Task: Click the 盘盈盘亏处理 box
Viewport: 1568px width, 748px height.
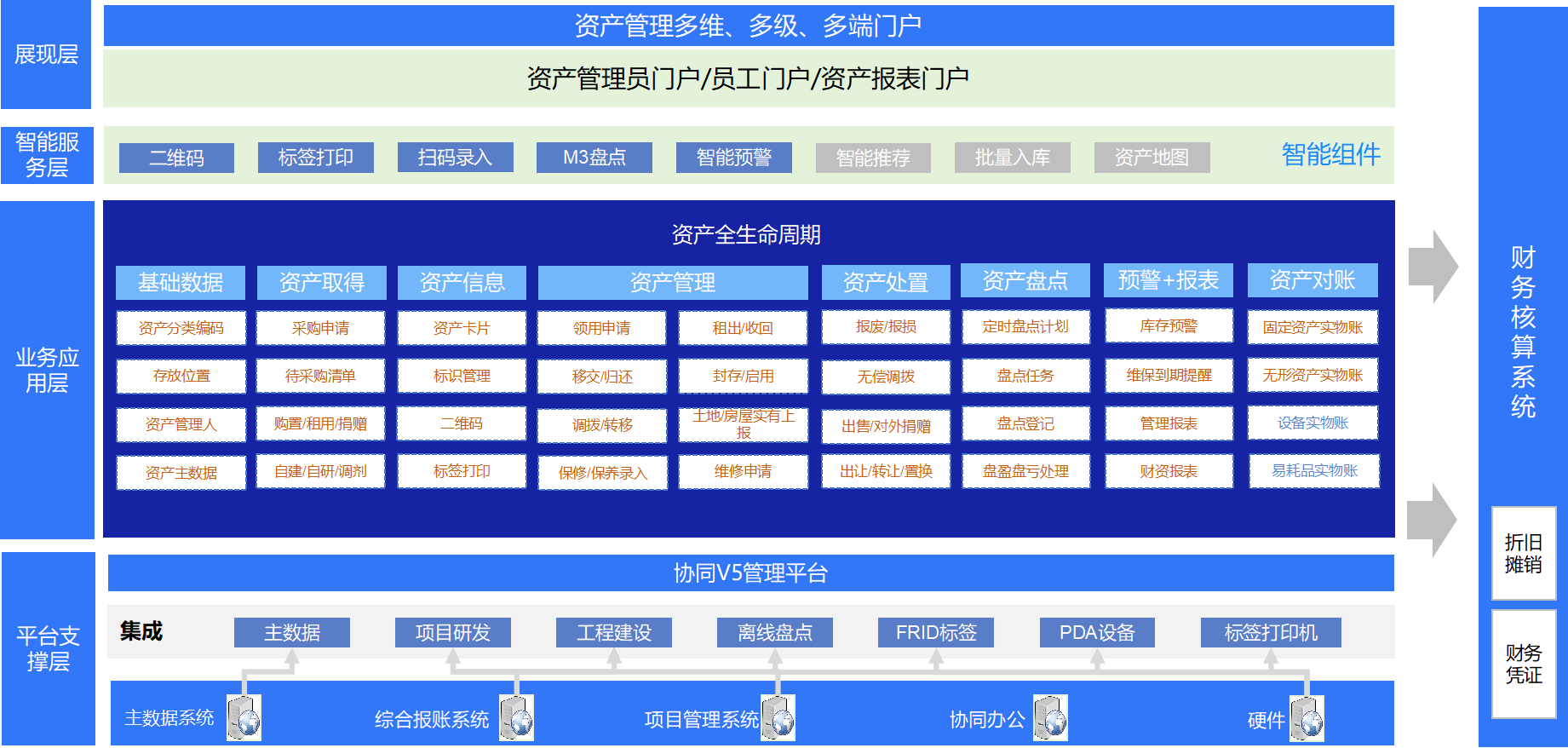Action: [1025, 471]
